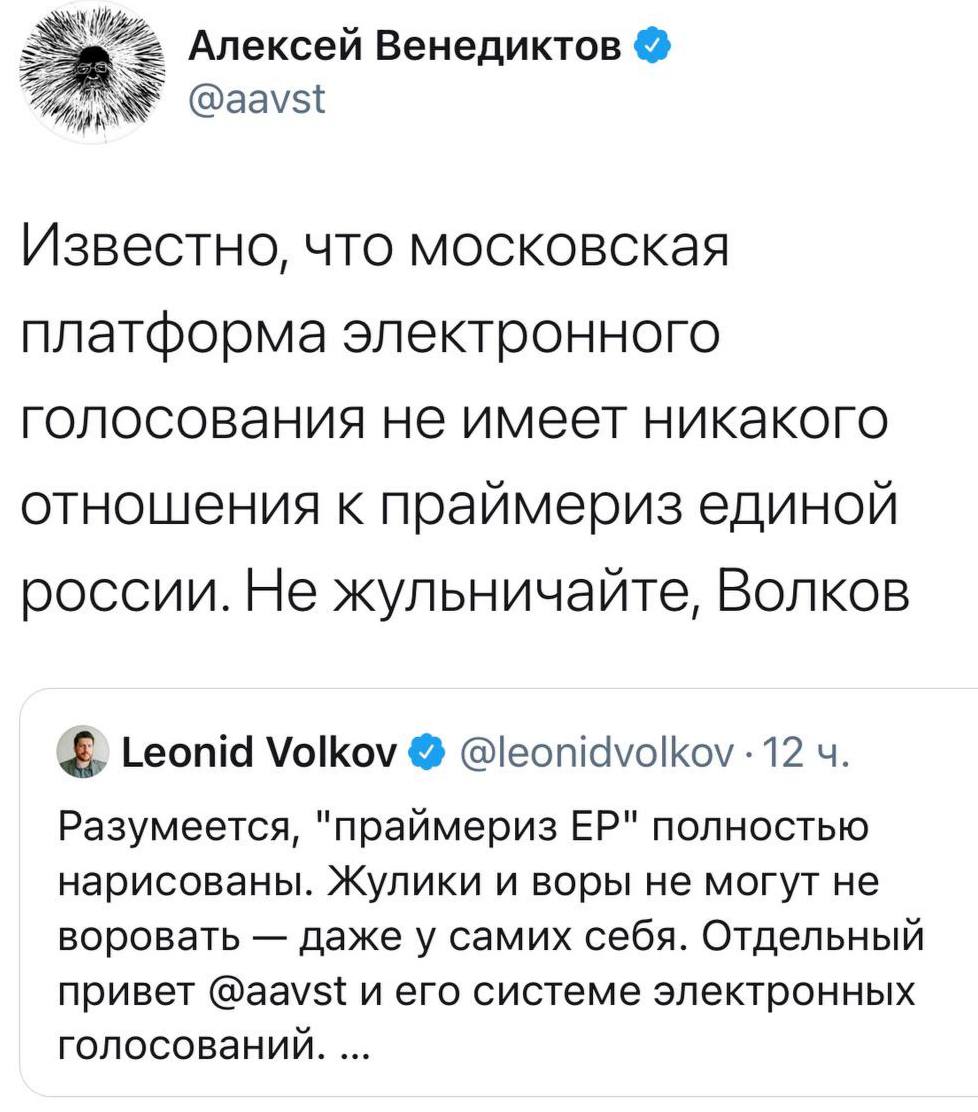Open the @leonidvolkov handle link

(x=595, y=752)
